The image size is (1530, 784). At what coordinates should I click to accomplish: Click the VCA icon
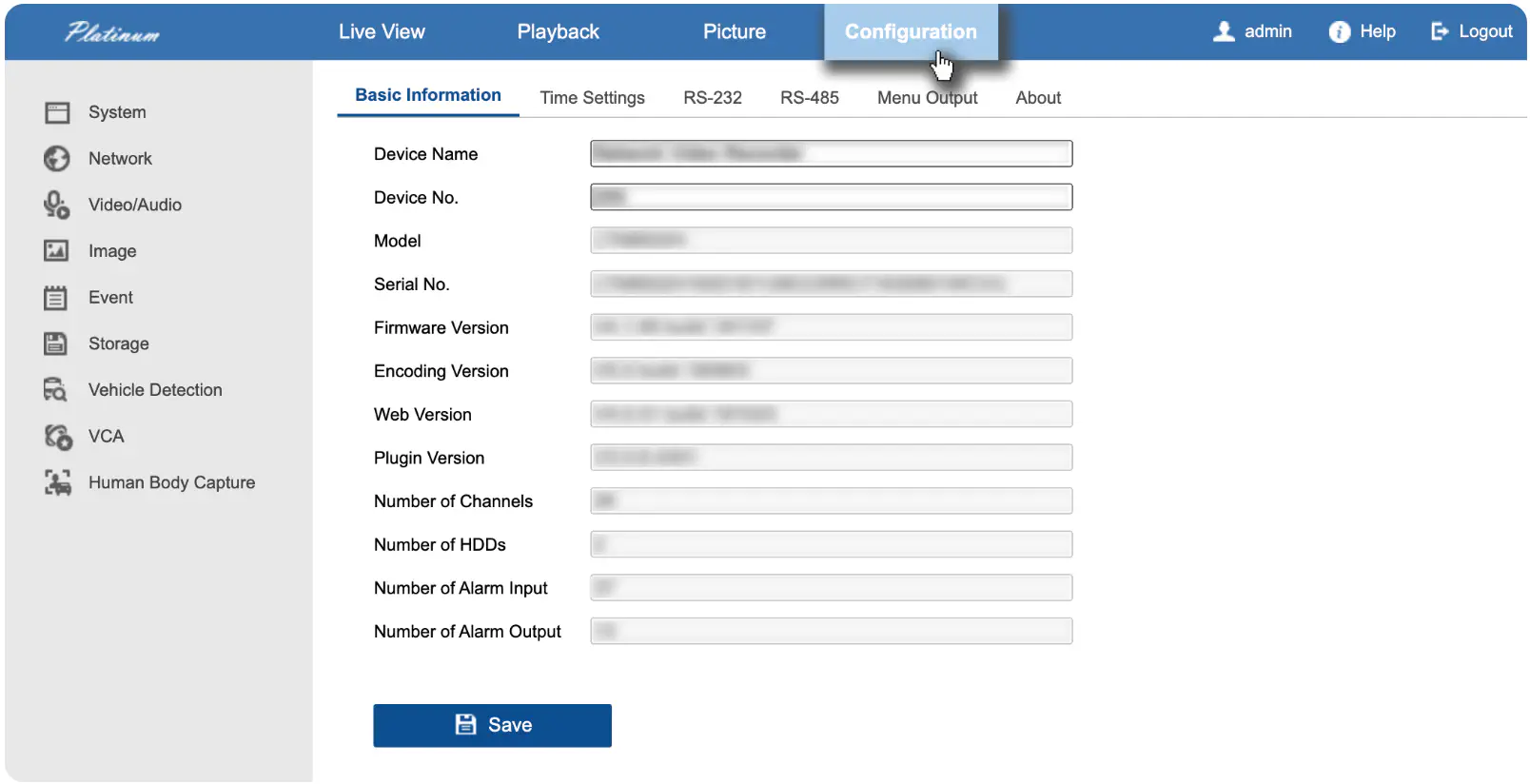(x=58, y=437)
